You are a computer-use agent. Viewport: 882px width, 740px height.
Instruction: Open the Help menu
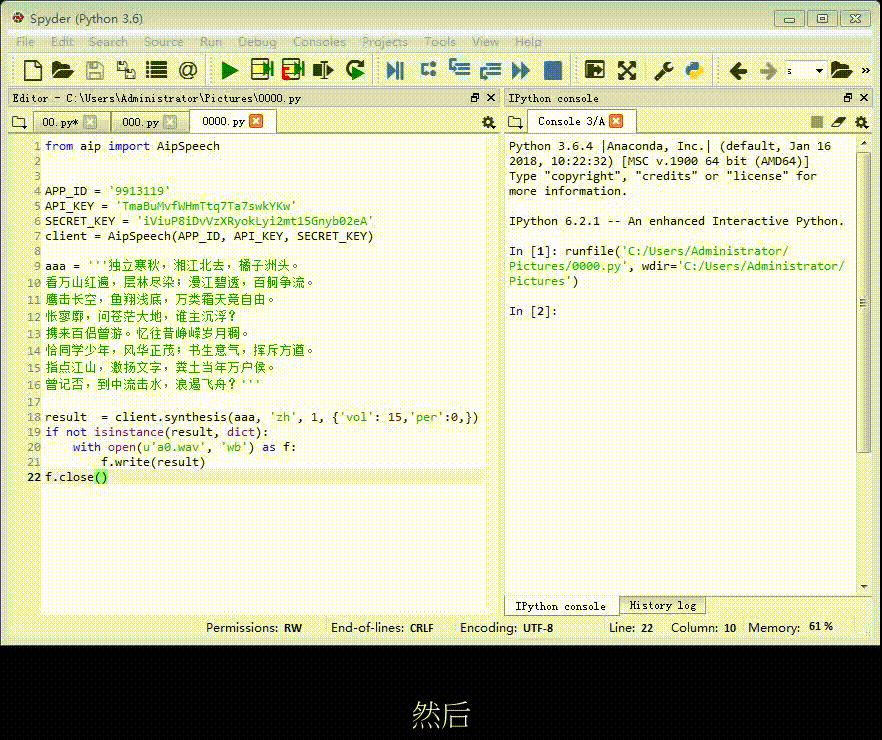tap(528, 42)
